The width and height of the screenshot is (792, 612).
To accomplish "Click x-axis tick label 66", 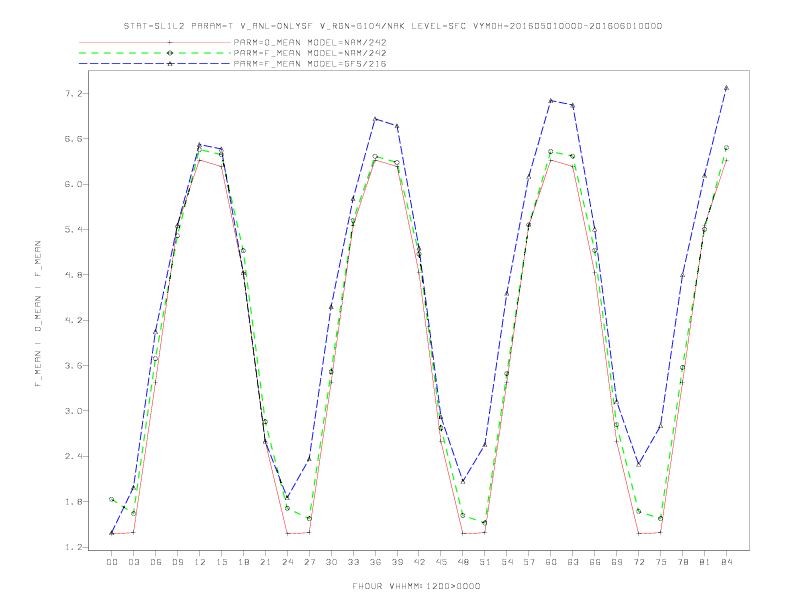I will click(x=595, y=562).
